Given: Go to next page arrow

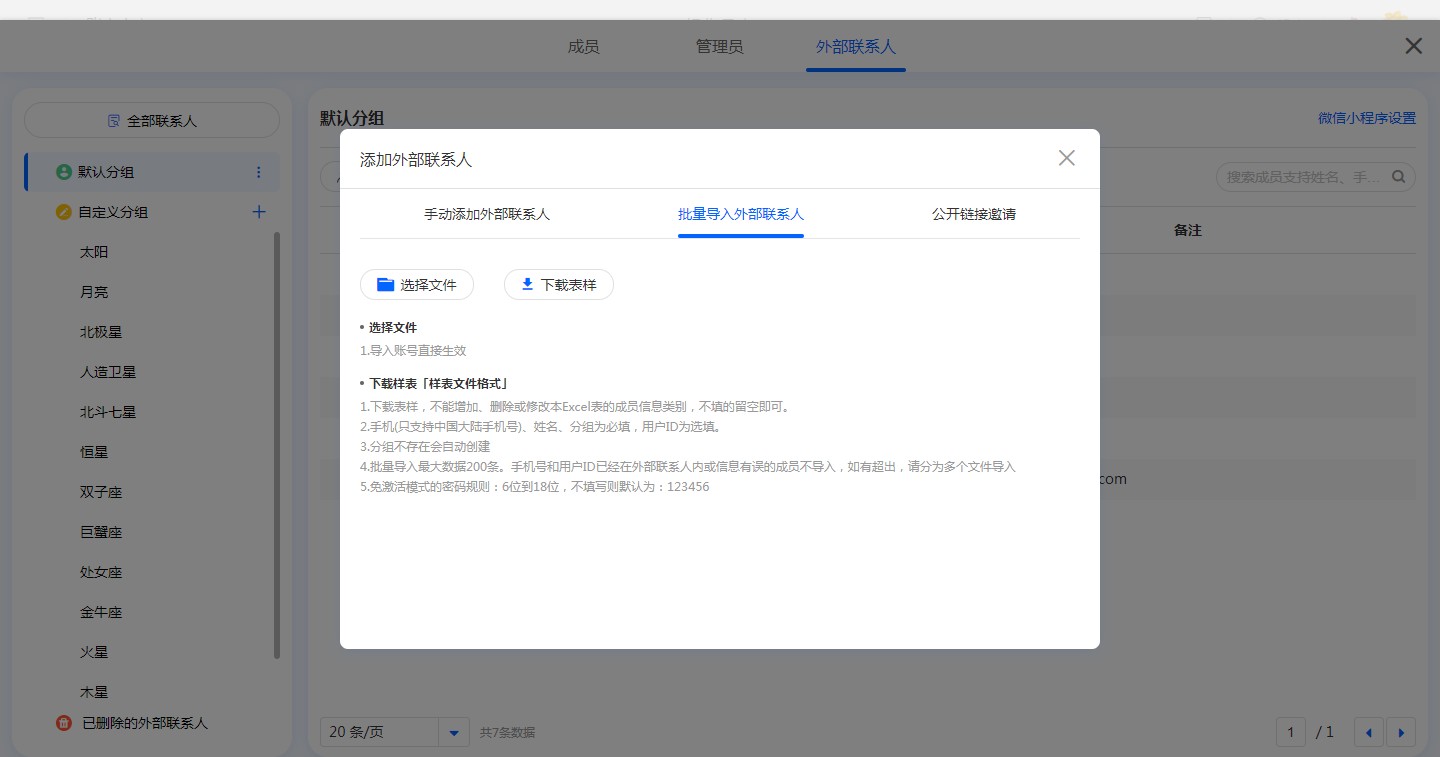Looking at the screenshot, I should (x=1400, y=732).
